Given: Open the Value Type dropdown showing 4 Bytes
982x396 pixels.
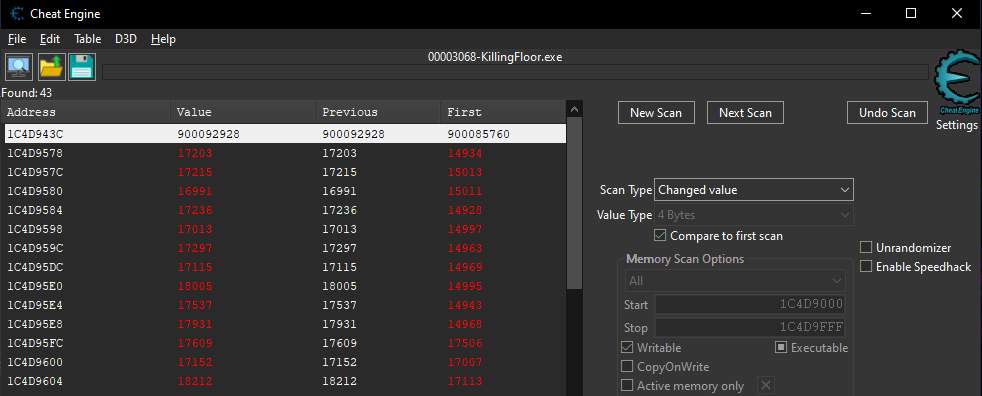Looking at the screenshot, I should coord(754,215).
